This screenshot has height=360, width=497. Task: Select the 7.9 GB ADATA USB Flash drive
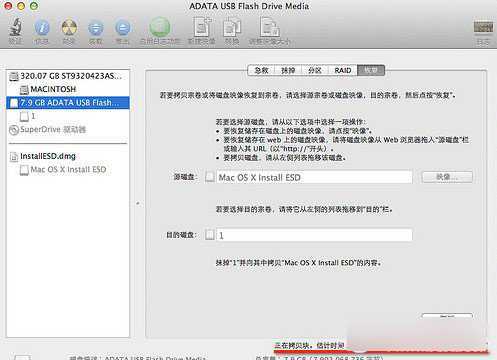pos(68,103)
